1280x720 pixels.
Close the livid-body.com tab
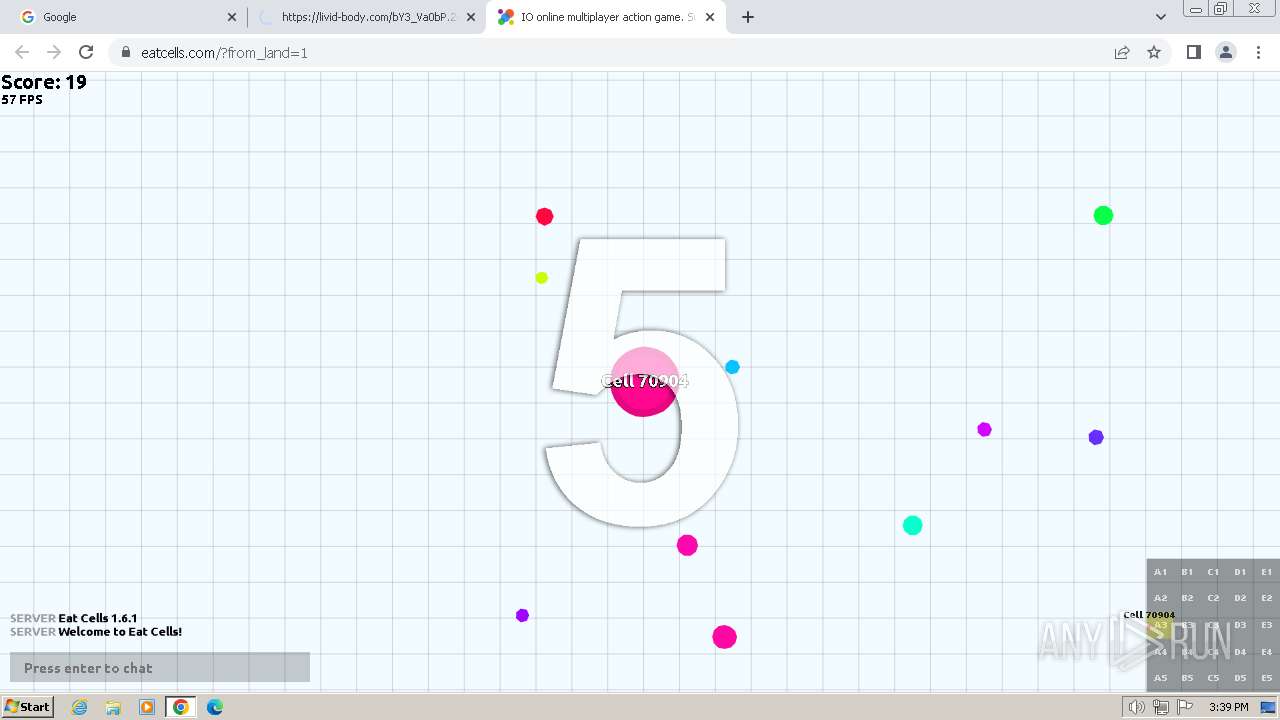(471, 17)
